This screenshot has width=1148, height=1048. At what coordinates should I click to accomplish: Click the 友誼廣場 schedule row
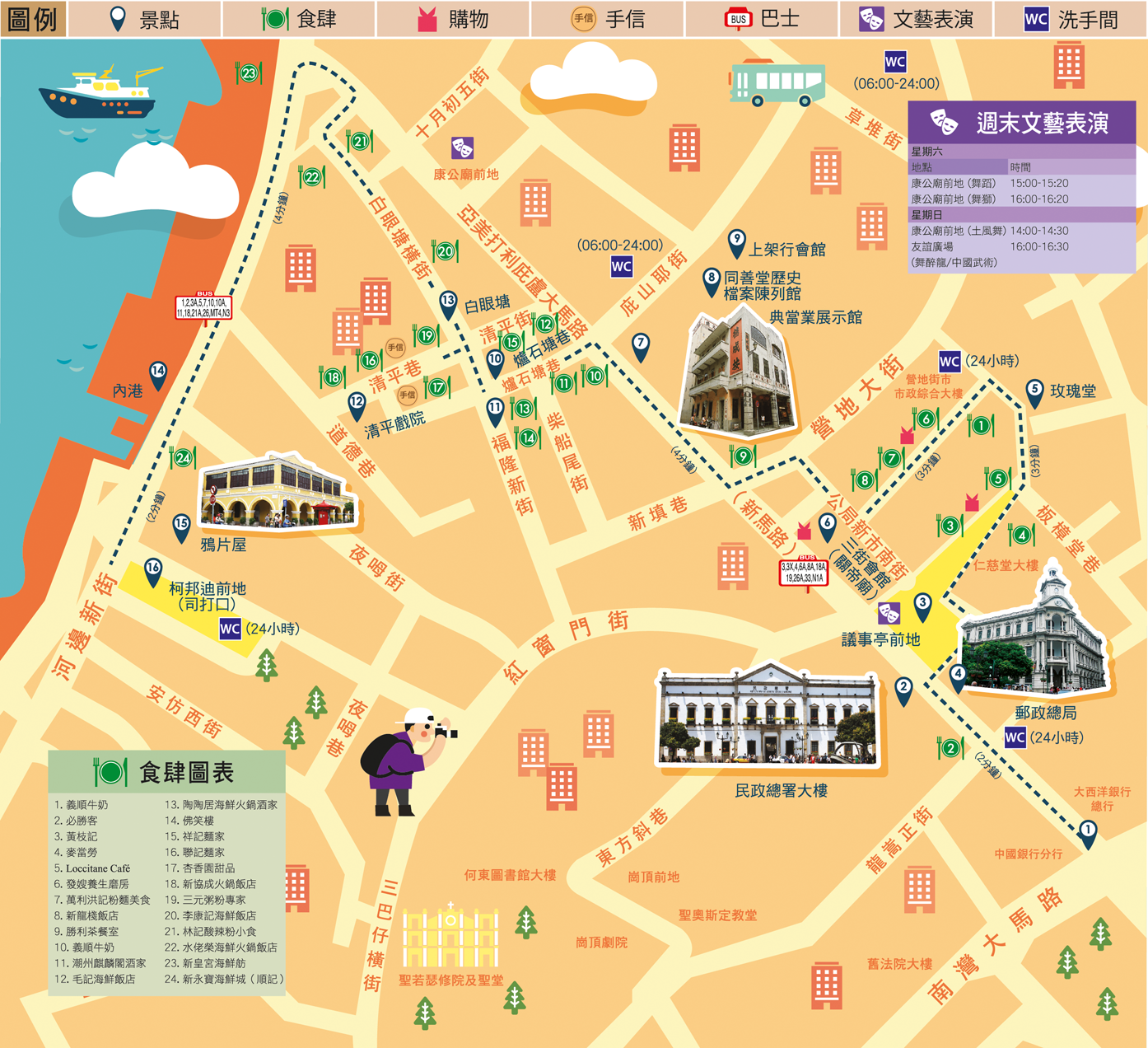click(x=1022, y=246)
